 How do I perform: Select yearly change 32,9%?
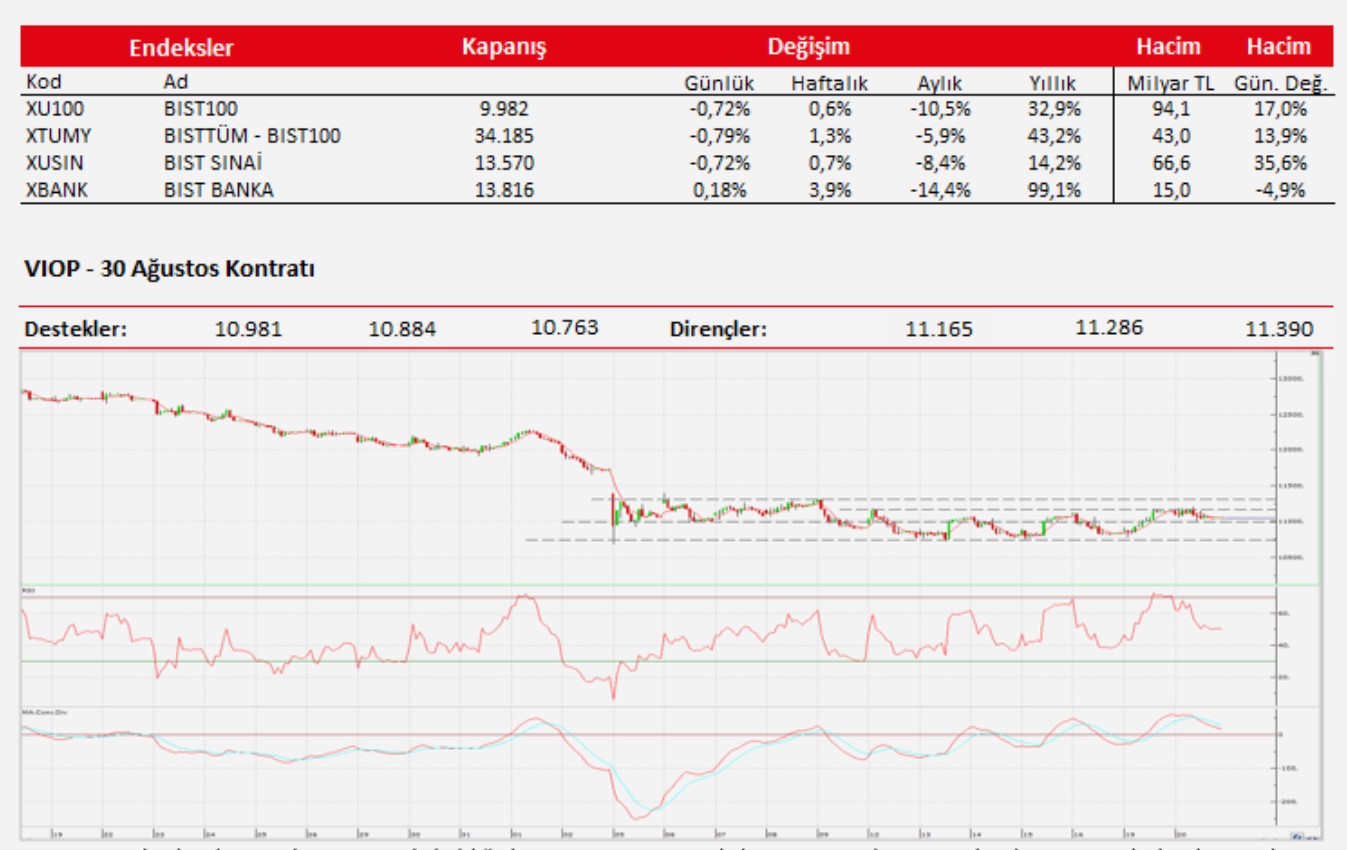click(1054, 109)
